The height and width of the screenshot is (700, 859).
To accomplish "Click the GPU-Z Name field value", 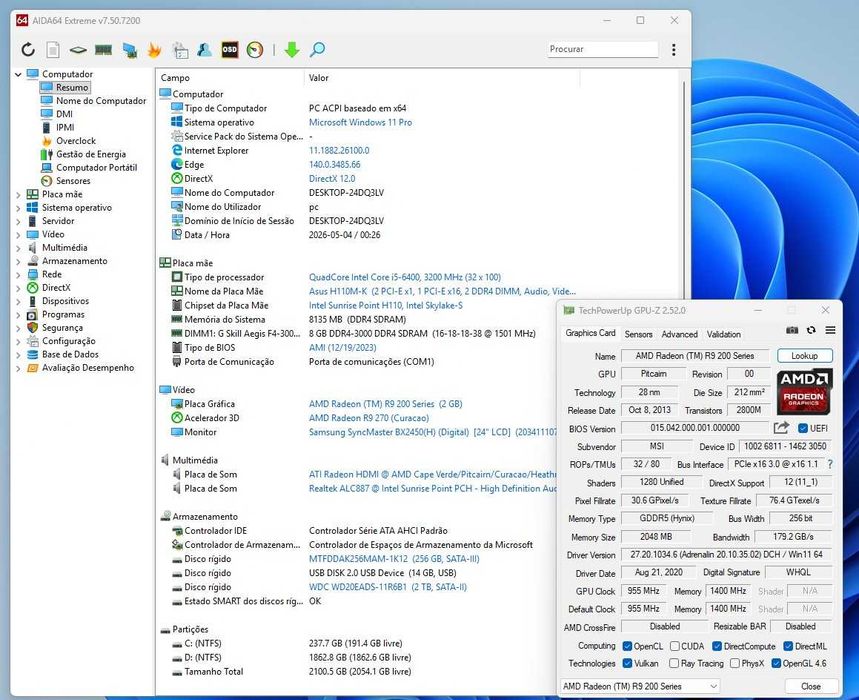I will pyautogui.click(x=695, y=356).
